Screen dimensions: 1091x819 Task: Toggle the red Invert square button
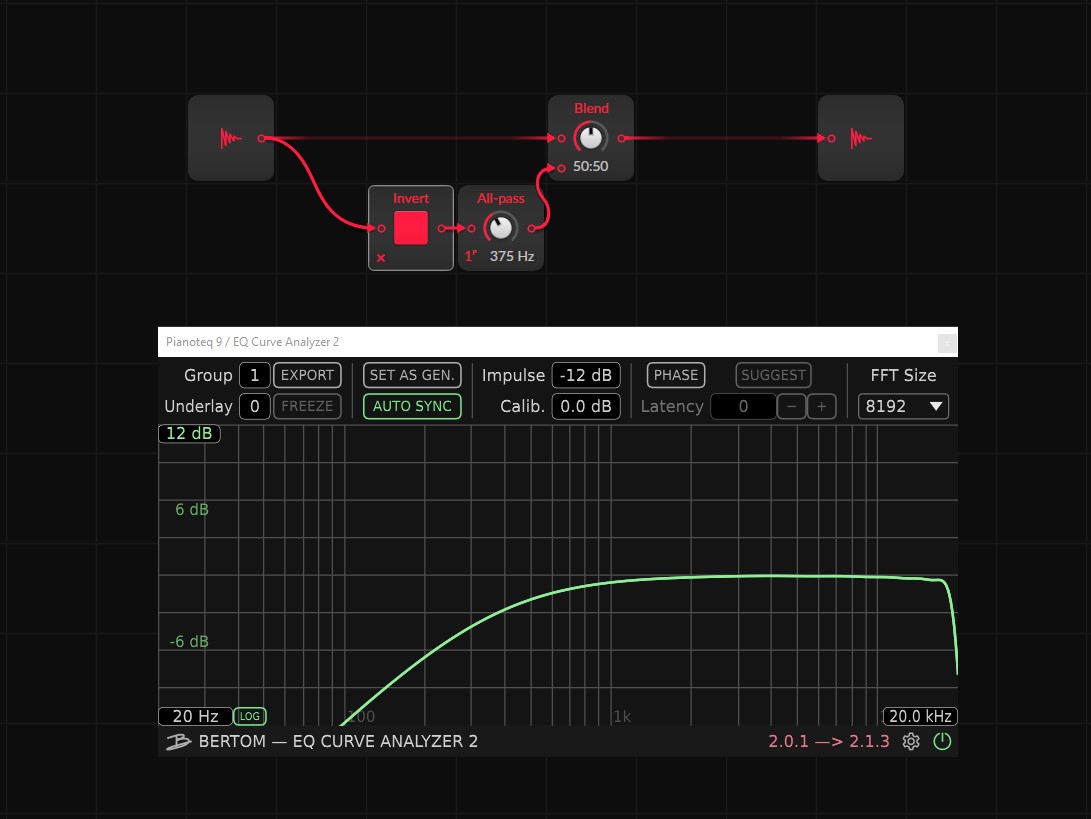pos(411,228)
